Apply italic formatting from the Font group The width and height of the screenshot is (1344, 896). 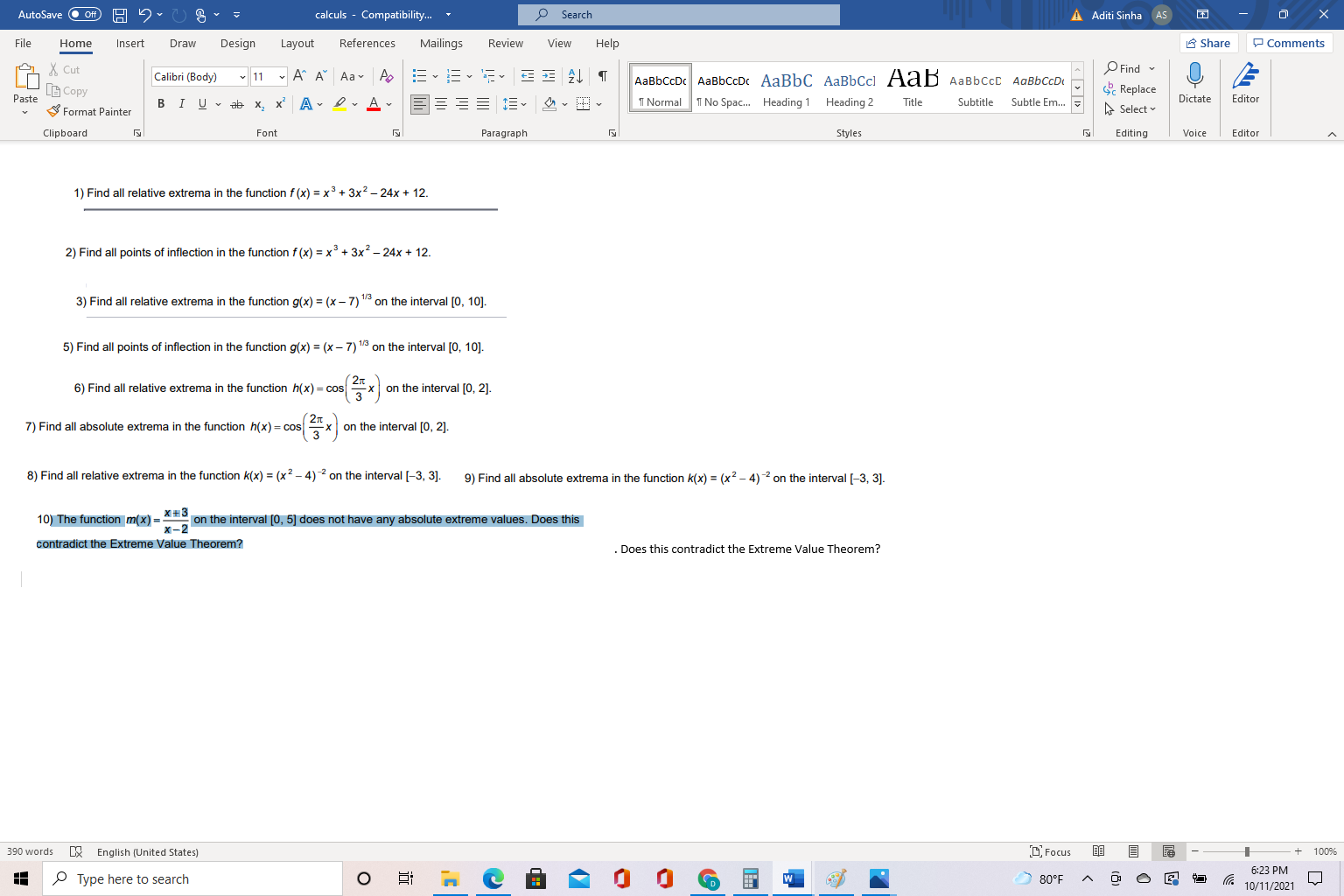coord(181,103)
